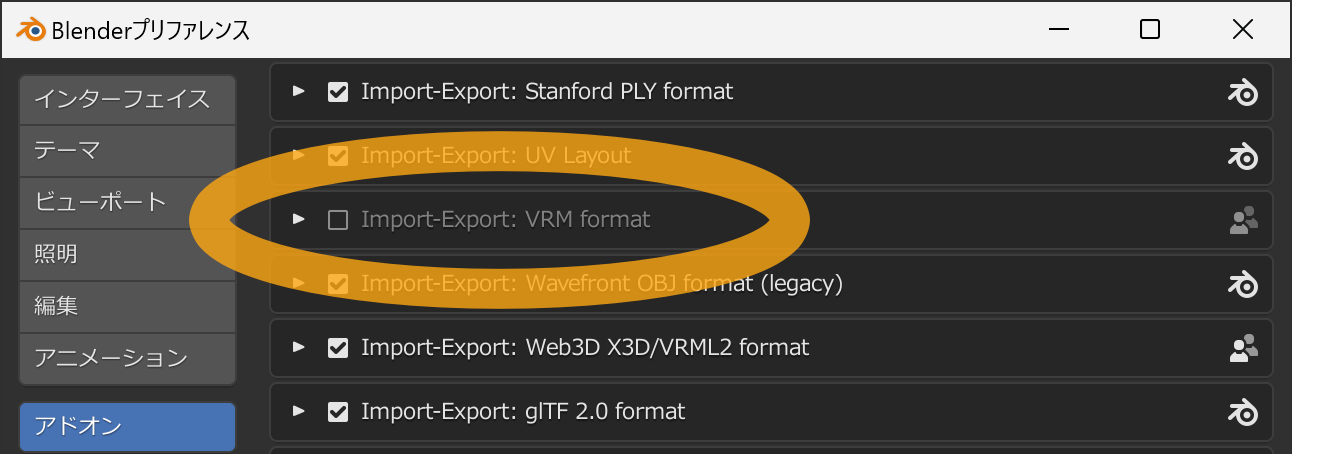The width and height of the screenshot is (1320, 456).
Task: Click the Blender logo on the UV Layout row
Action: 1242,156
